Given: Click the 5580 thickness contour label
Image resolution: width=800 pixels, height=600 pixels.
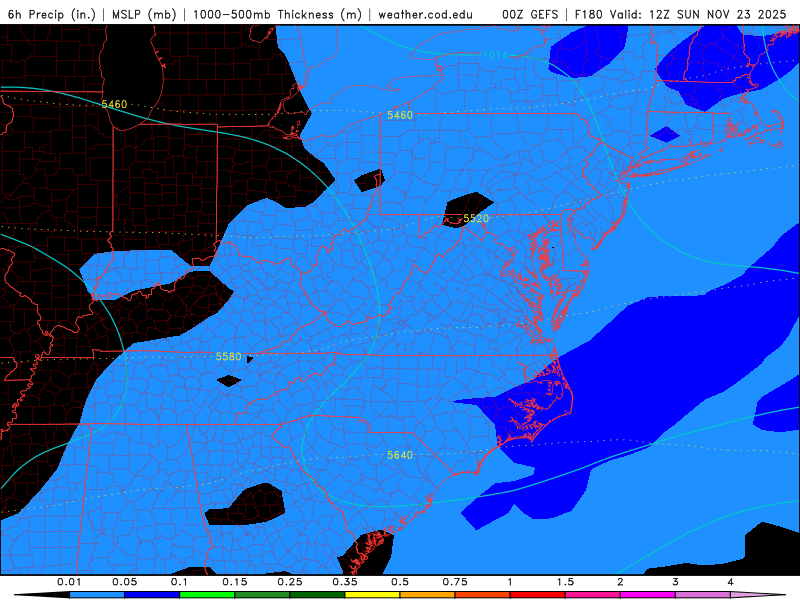Looking at the screenshot, I should tap(228, 357).
